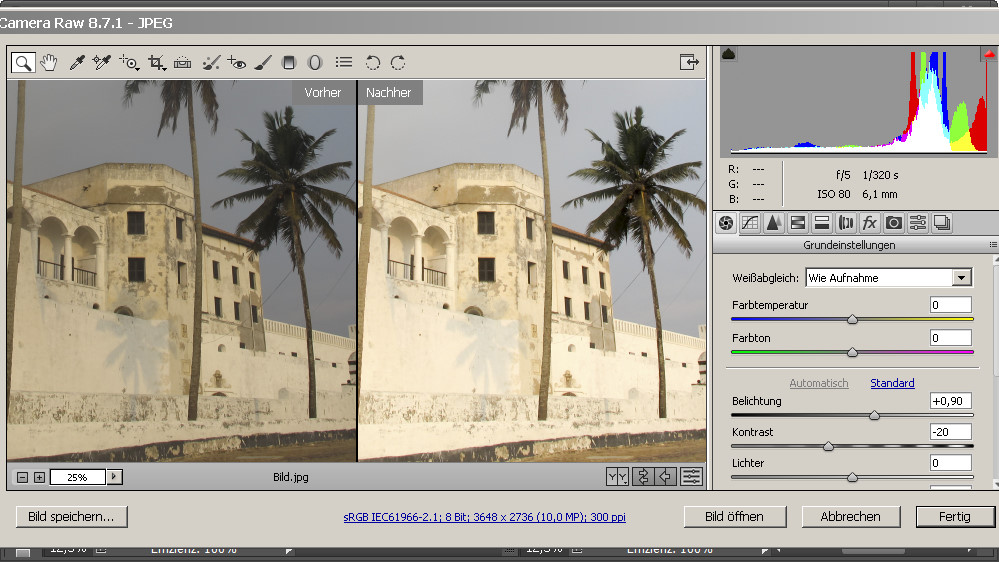Open the Grundeinstellungen panel menu
999x562 pixels.
click(x=993, y=245)
